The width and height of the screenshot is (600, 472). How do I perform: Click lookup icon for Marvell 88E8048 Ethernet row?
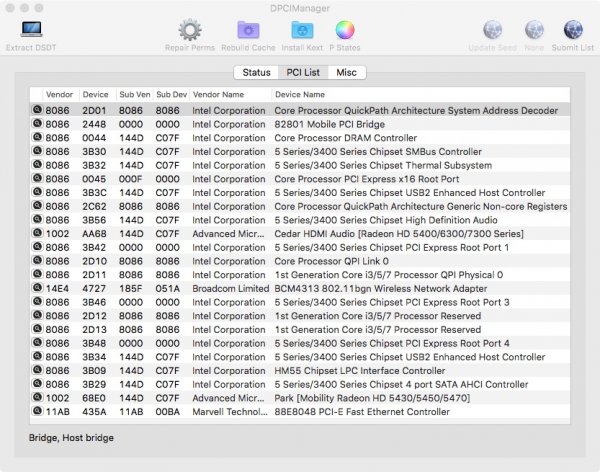coord(37,411)
